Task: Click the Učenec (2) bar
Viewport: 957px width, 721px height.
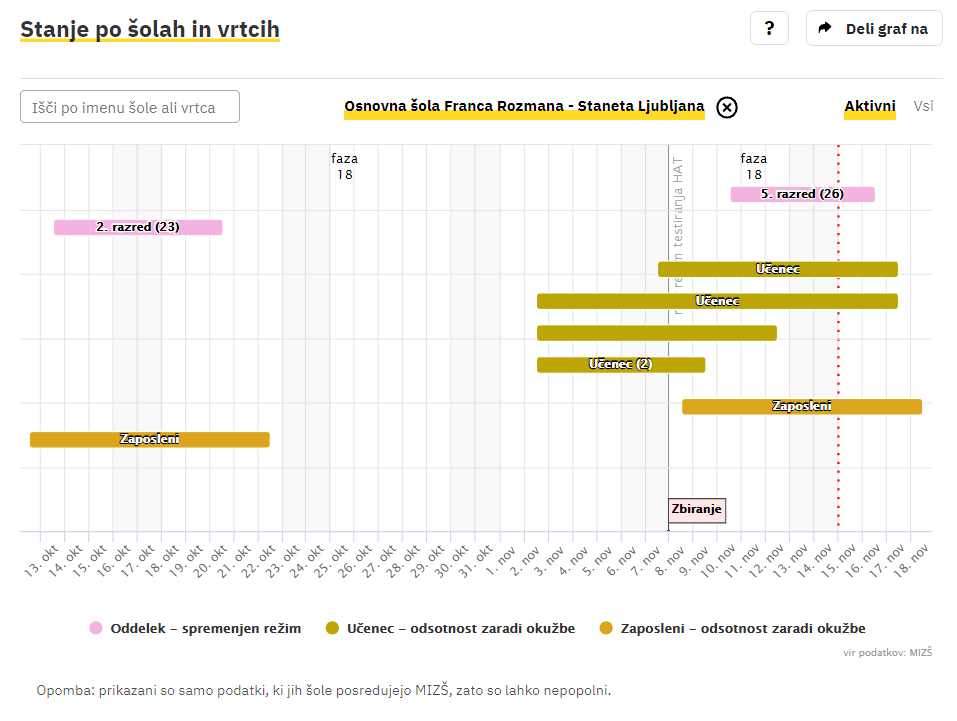Action: pyautogui.click(x=620, y=364)
